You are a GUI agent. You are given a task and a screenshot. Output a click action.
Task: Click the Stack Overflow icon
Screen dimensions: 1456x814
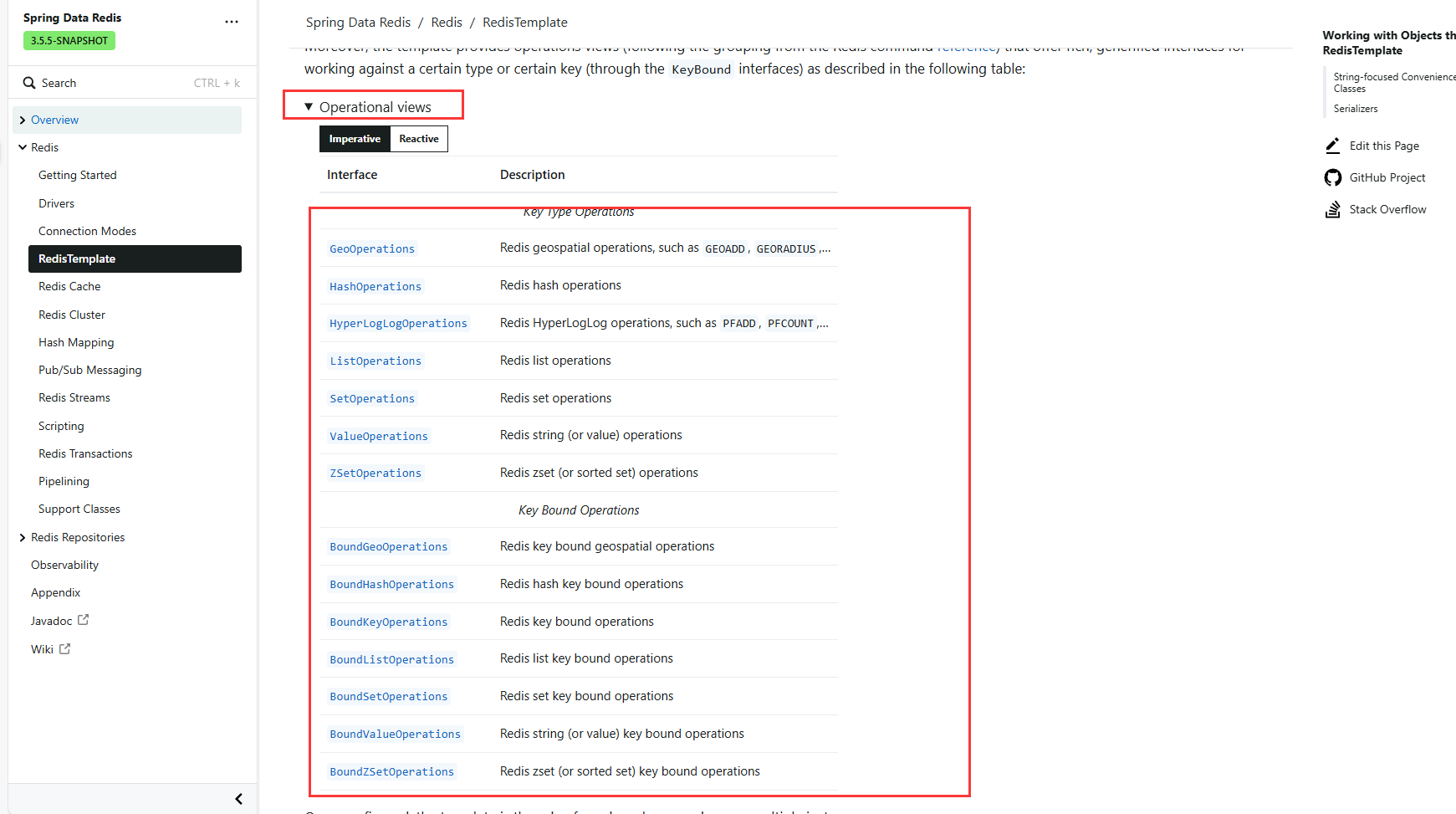pyautogui.click(x=1333, y=209)
